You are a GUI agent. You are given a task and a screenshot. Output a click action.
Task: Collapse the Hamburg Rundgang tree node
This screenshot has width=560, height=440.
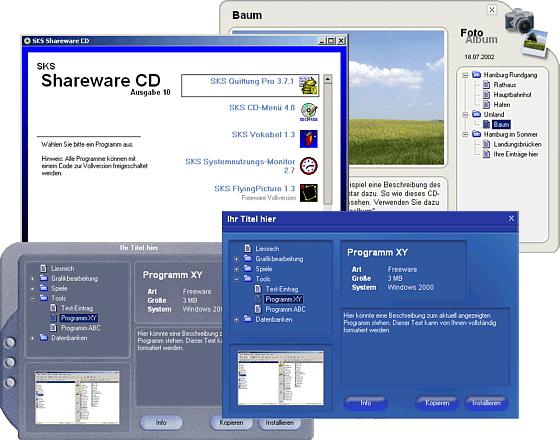pos(465,75)
